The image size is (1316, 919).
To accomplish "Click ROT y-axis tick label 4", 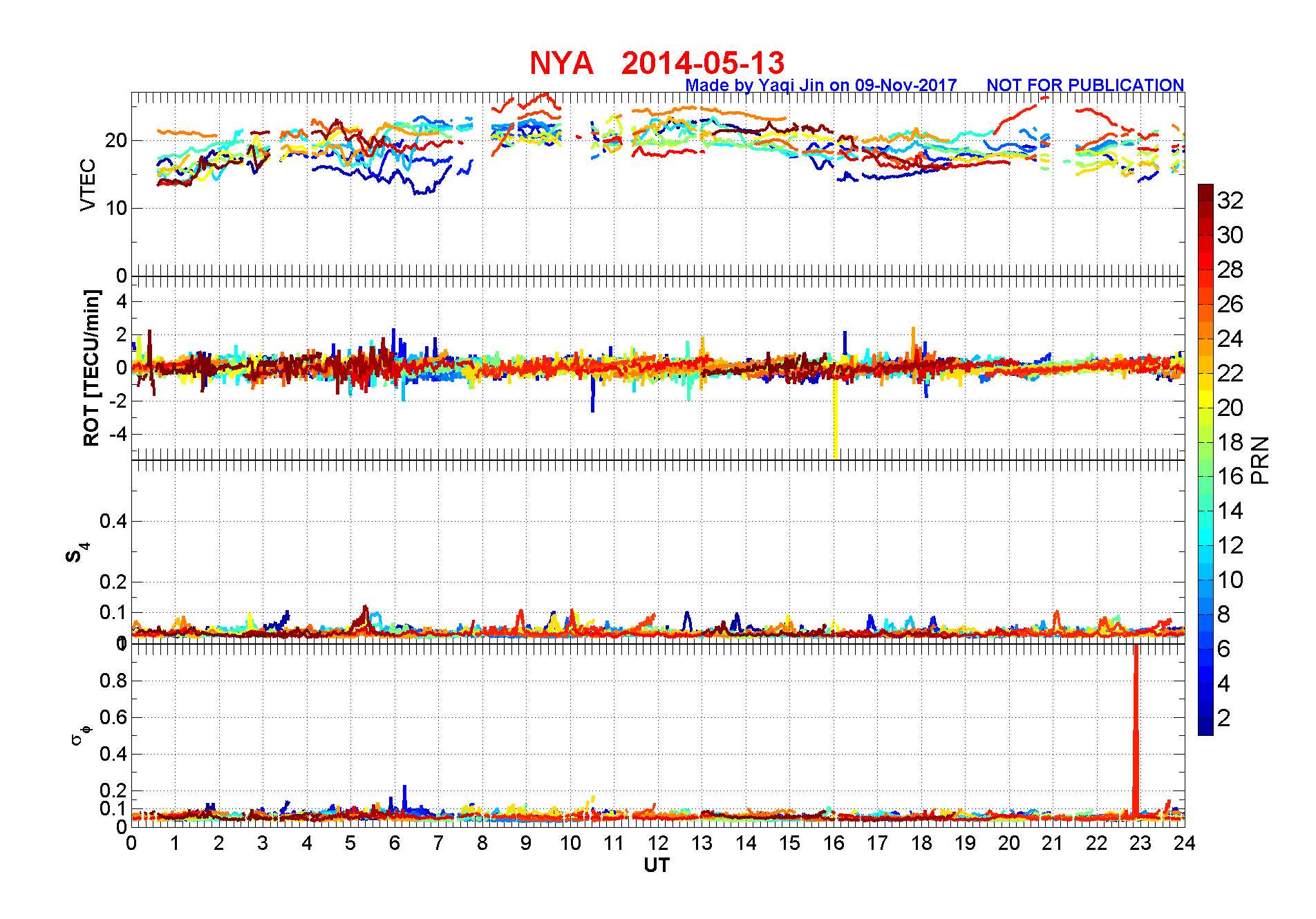I will tap(122, 301).
